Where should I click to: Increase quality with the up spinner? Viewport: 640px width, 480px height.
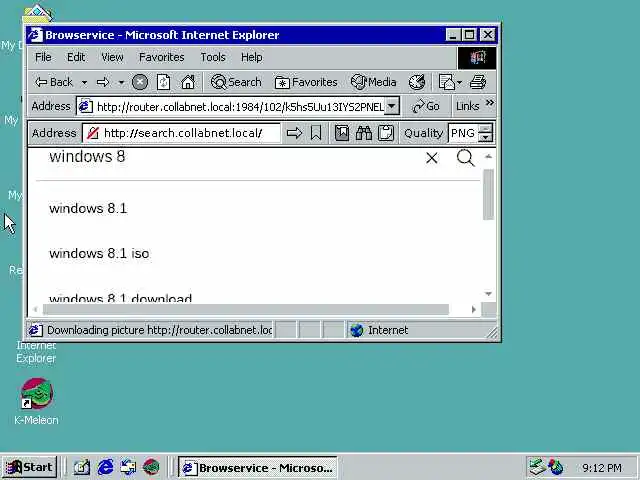click(x=485, y=129)
